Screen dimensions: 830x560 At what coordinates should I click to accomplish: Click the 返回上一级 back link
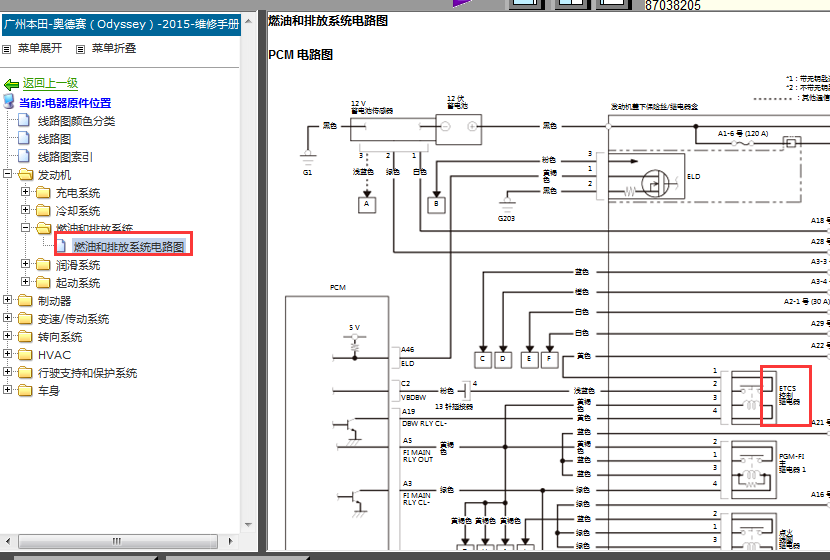point(50,83)
